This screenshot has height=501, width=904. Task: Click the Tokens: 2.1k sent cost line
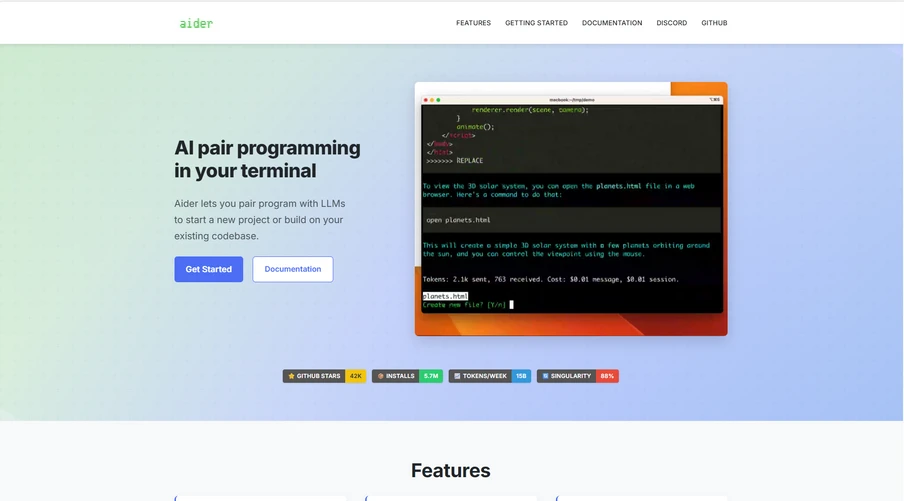click(x=551, y=280)
